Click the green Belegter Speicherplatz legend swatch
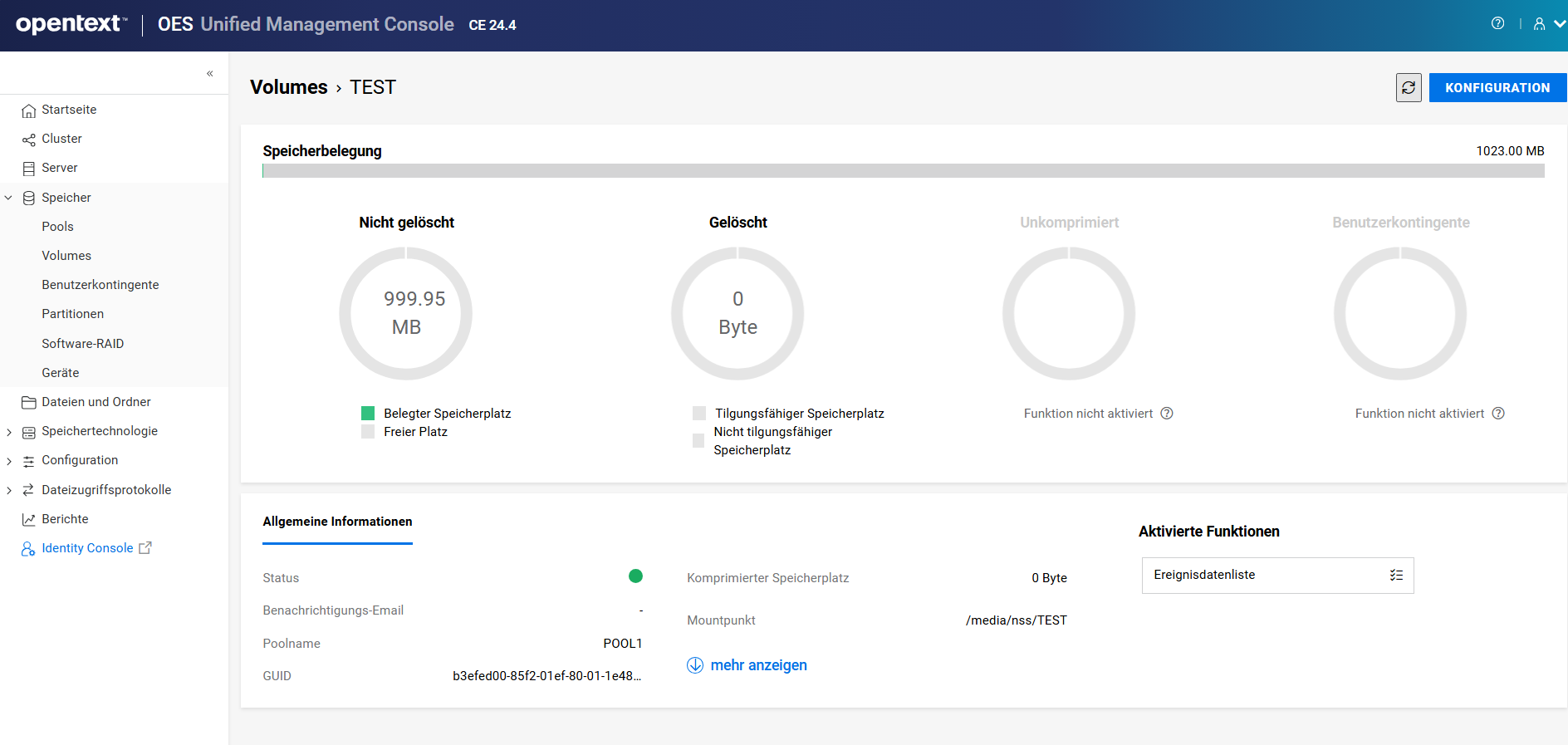 (x=368, y=413)
